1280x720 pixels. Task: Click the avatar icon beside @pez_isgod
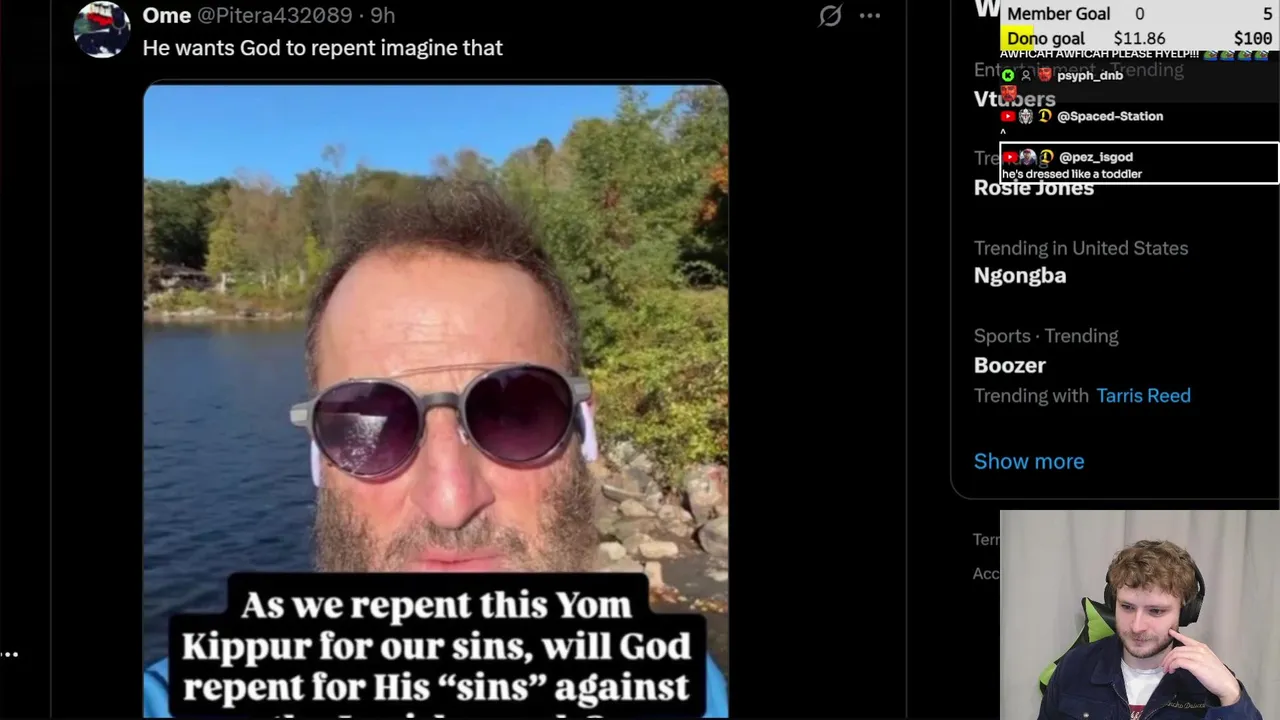(x=1028, y=157)
